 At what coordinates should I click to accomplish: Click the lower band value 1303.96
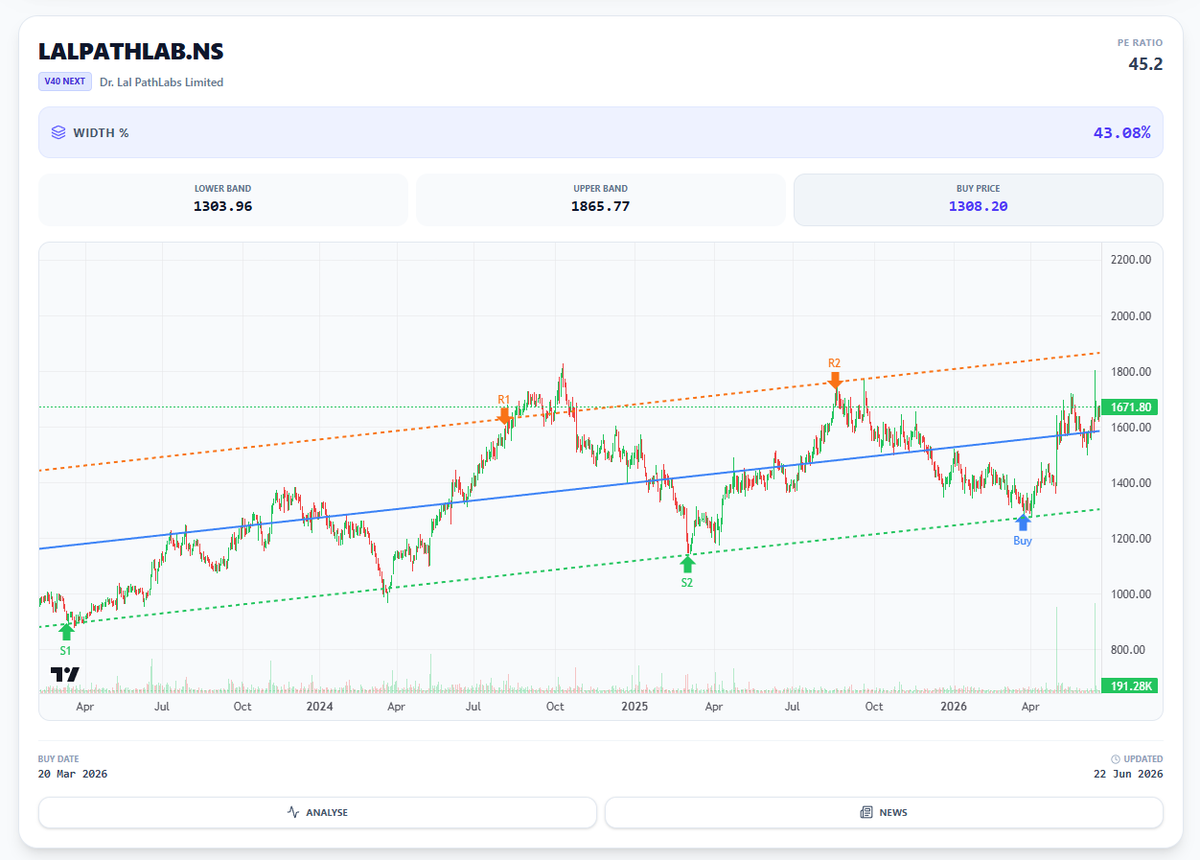pyautogui.click(x=223, y=207)
